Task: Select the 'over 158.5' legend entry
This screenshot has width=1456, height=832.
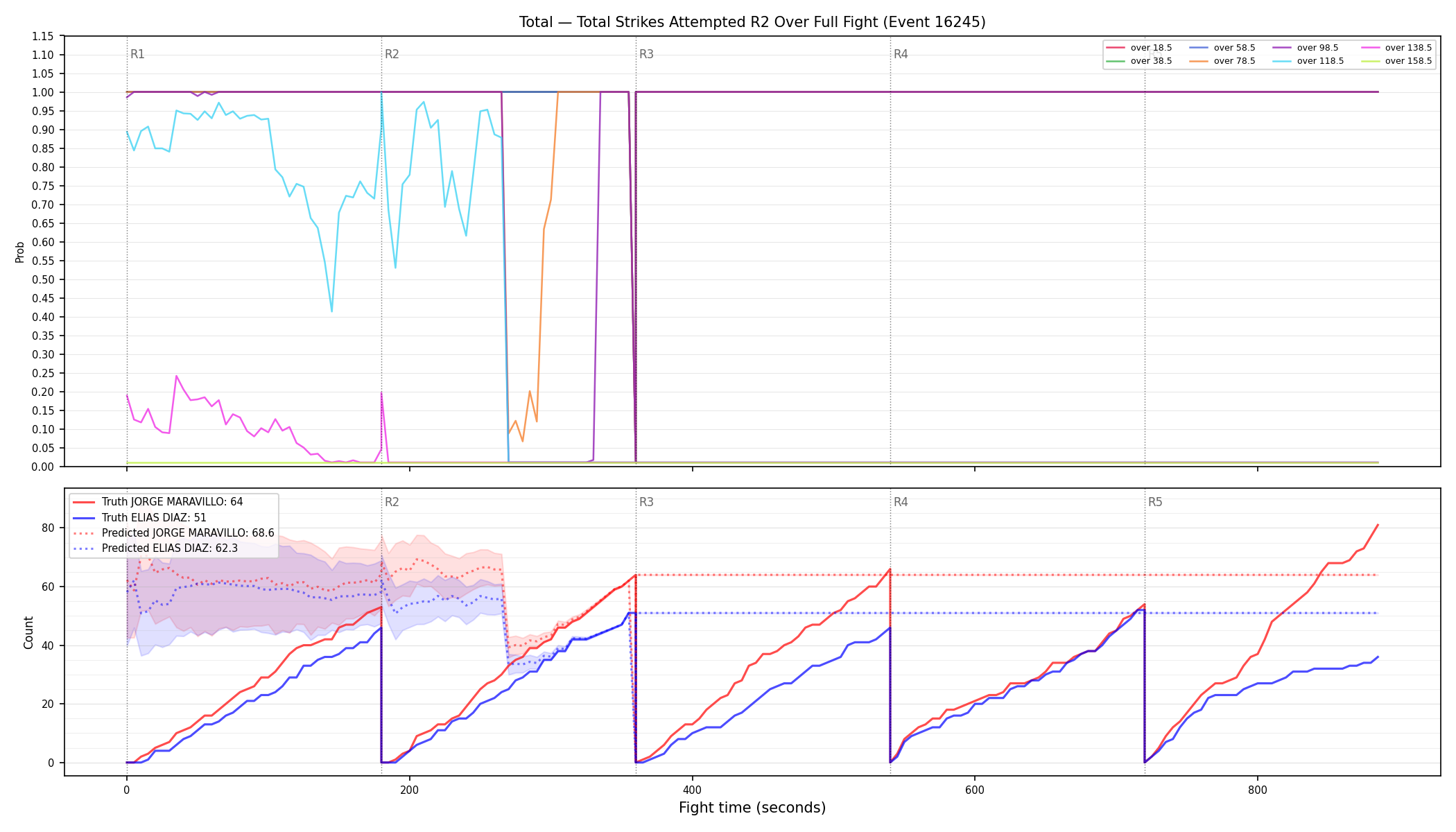Action: 1396,61
